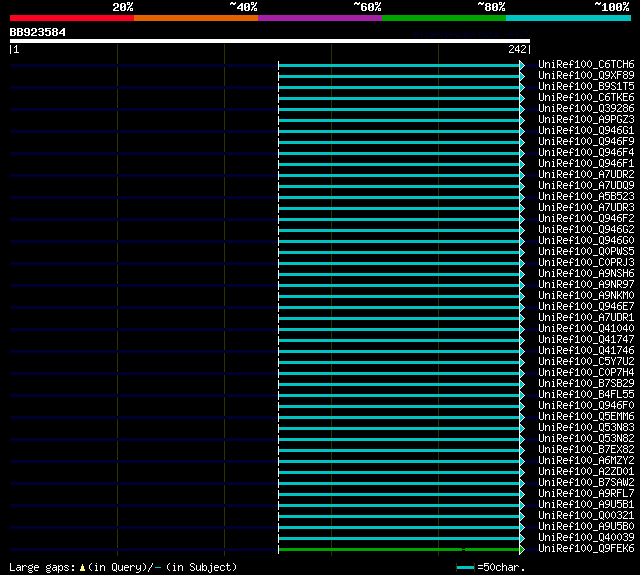Click the UniRef100_C6TCH6 label

point(586,64)
